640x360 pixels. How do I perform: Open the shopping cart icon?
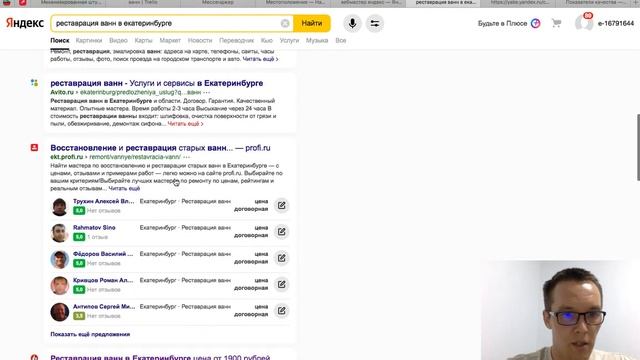(x=556, y=23)
